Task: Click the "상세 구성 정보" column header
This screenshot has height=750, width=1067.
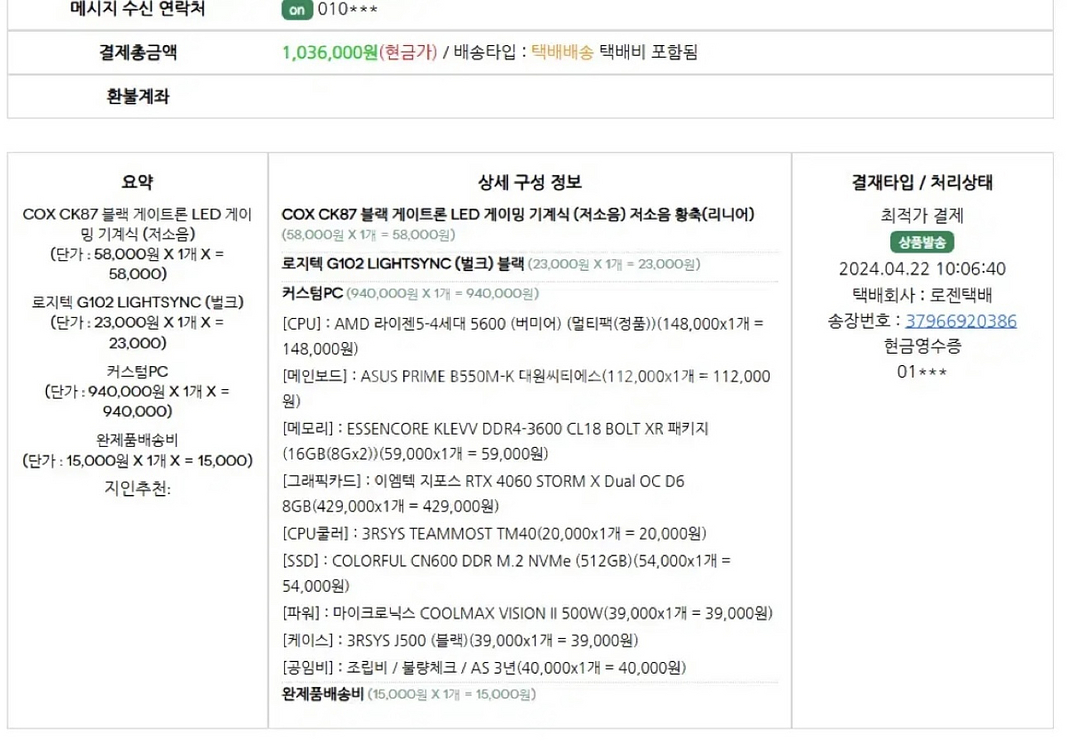Action: [529, 182]
